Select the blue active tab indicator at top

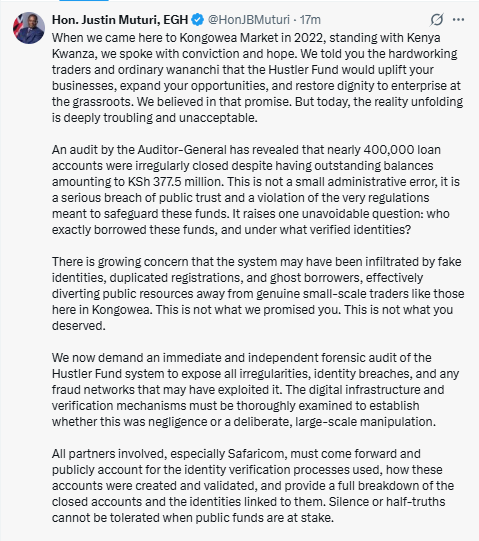84,1
